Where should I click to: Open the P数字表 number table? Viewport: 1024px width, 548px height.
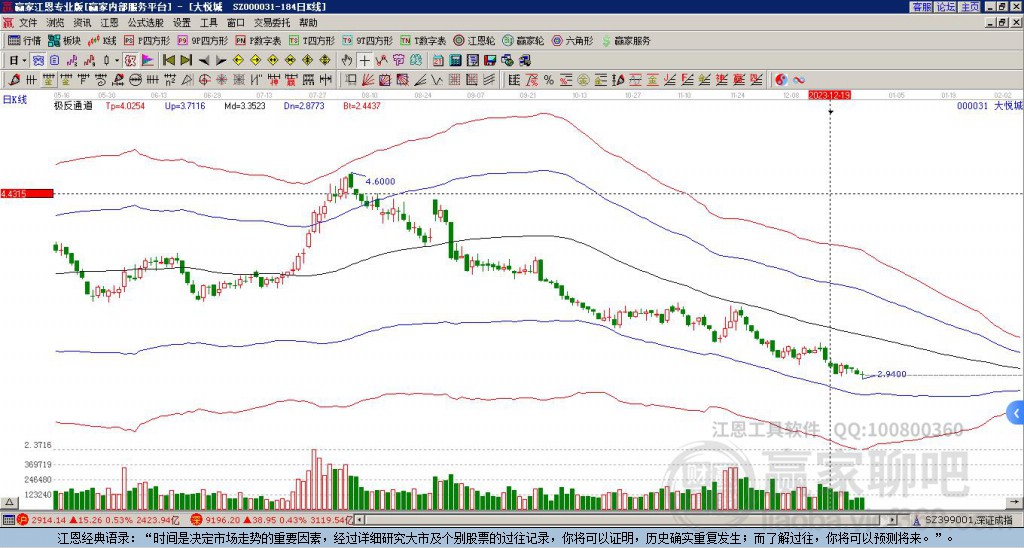pos(258,40)
